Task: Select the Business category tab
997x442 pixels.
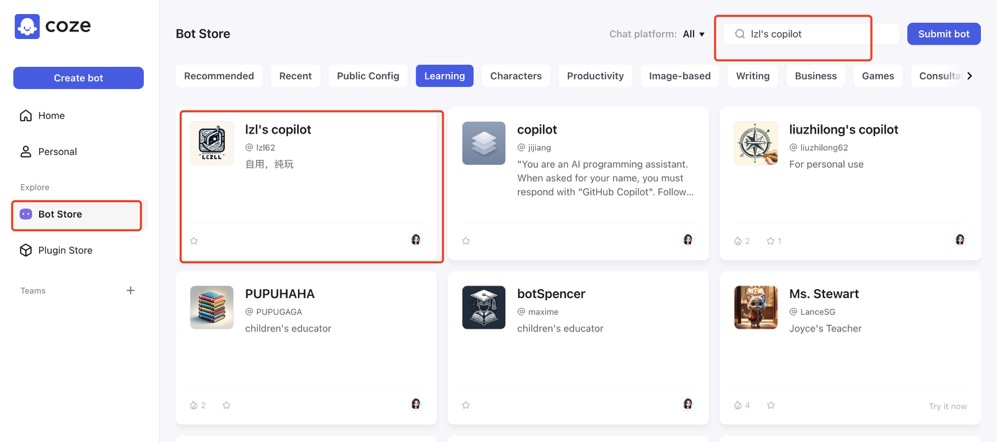Action: (x=816, y=76)
